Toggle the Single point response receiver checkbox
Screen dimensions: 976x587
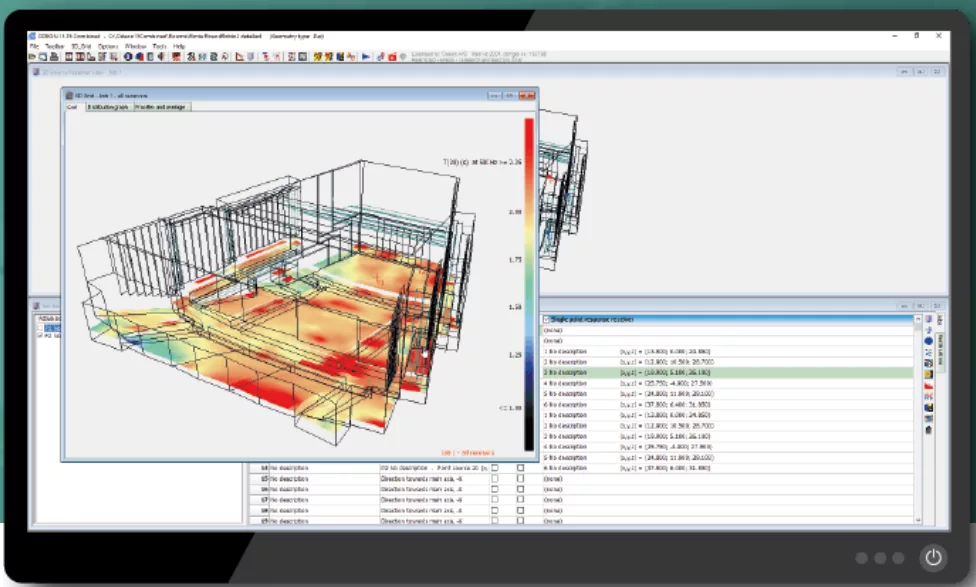click(547, 319)
